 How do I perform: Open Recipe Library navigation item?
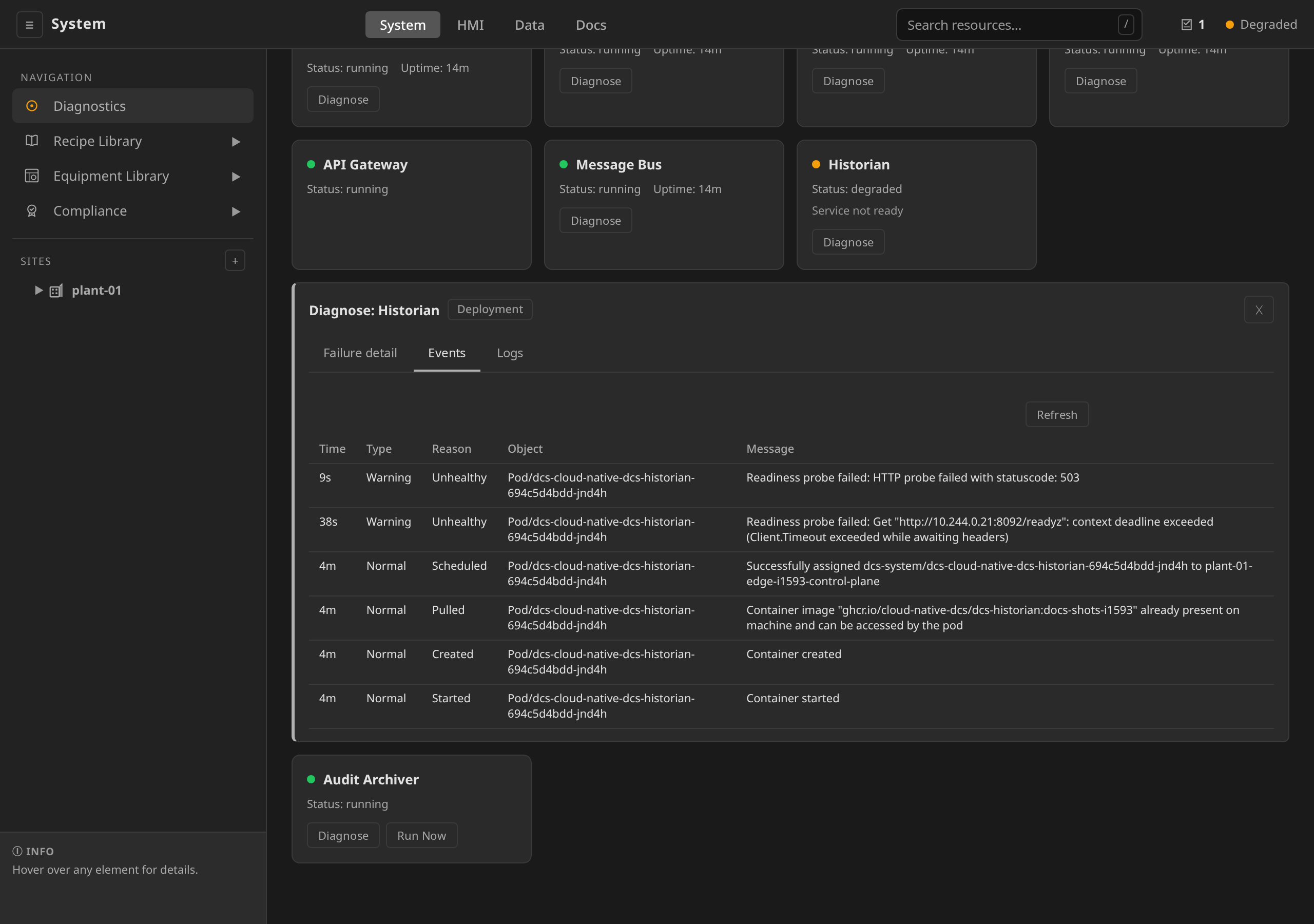[x=133, y=141]
